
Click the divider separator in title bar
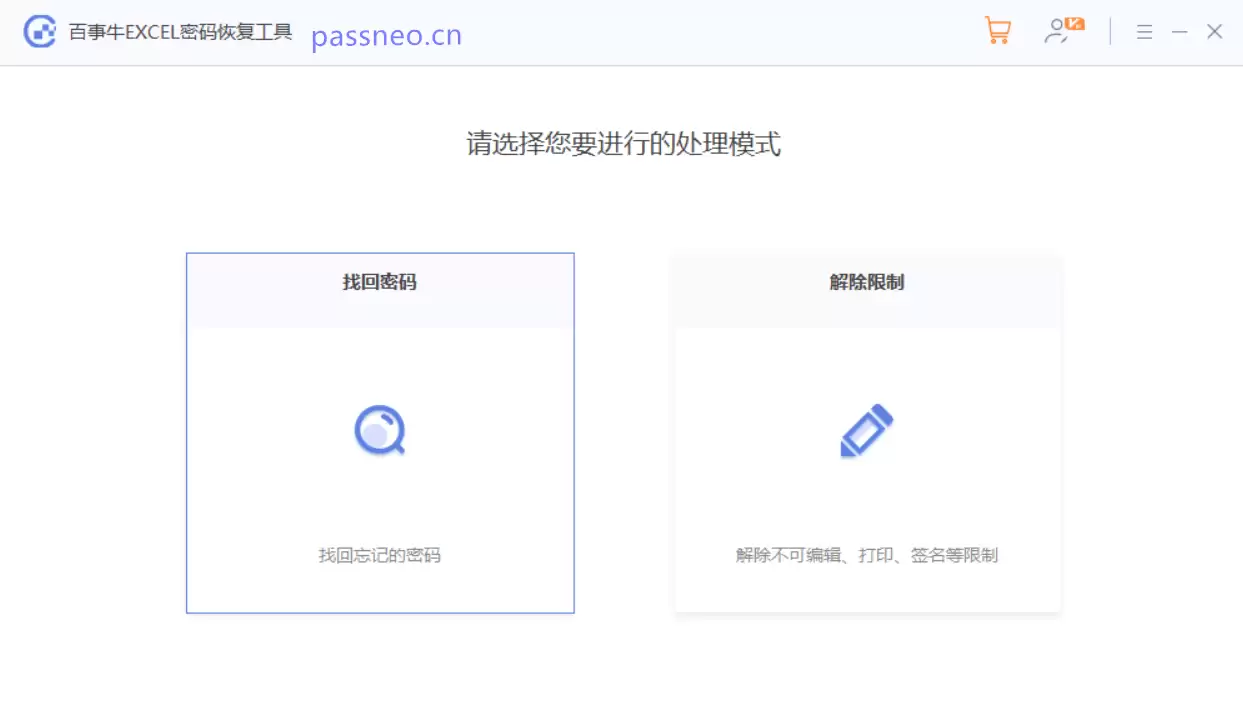[1109, 32]
